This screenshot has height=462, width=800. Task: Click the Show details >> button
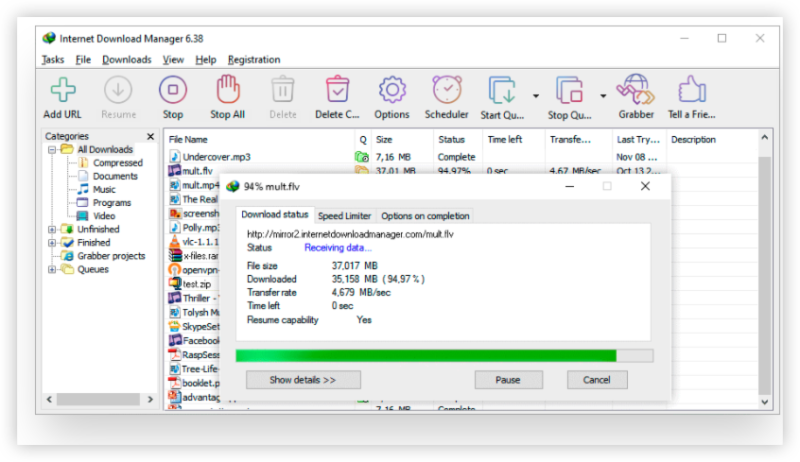[x=303, y=380]
